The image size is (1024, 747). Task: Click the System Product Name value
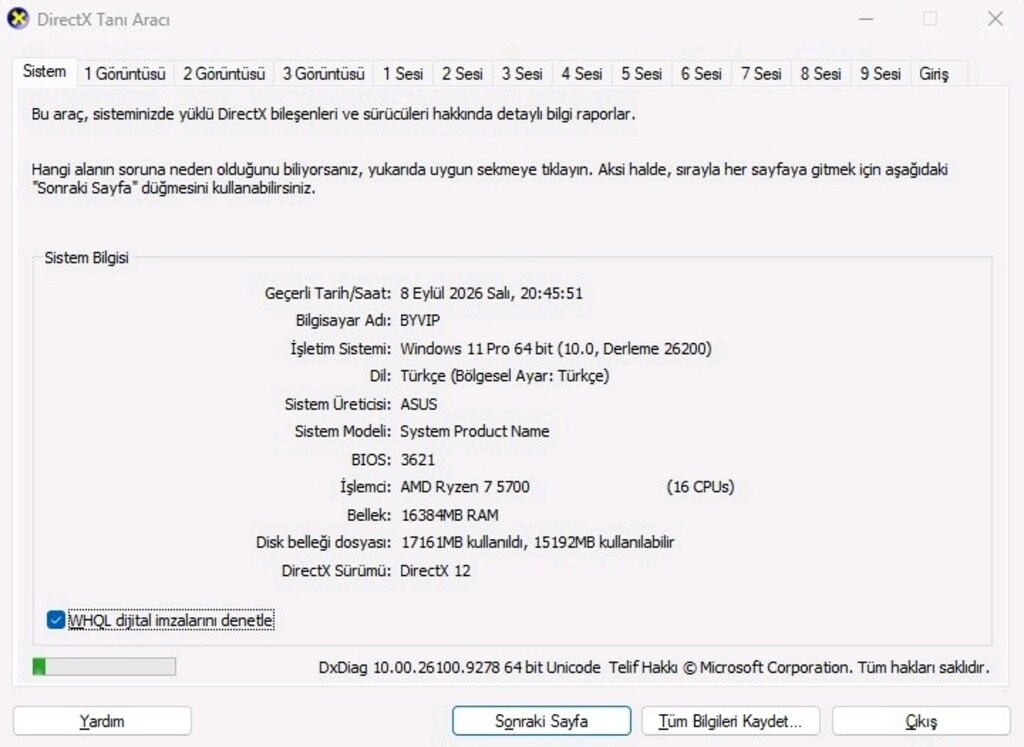[475, 432]
